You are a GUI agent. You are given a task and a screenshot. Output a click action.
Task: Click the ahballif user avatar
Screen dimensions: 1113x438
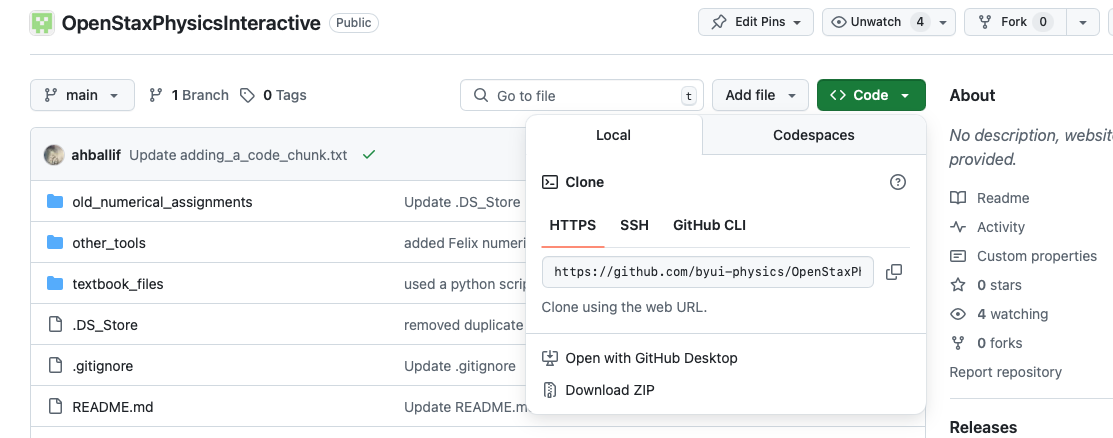(x=55, y=155)
